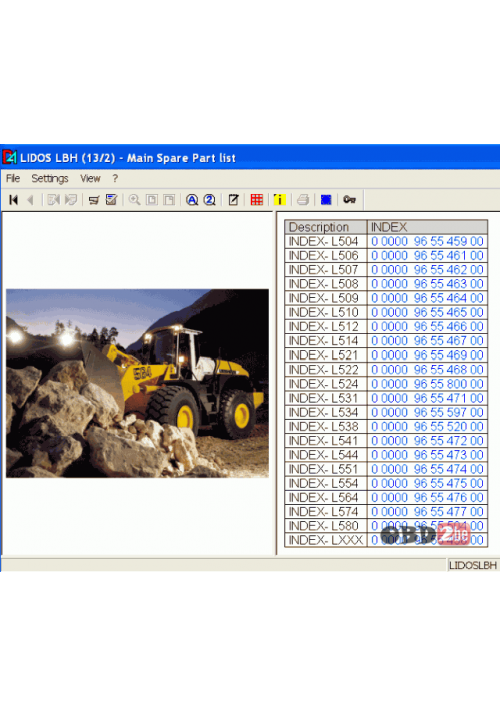Open link 0 0000 96 55 461 00
Viewport: 500px width, 717px height.
(427, 256)
